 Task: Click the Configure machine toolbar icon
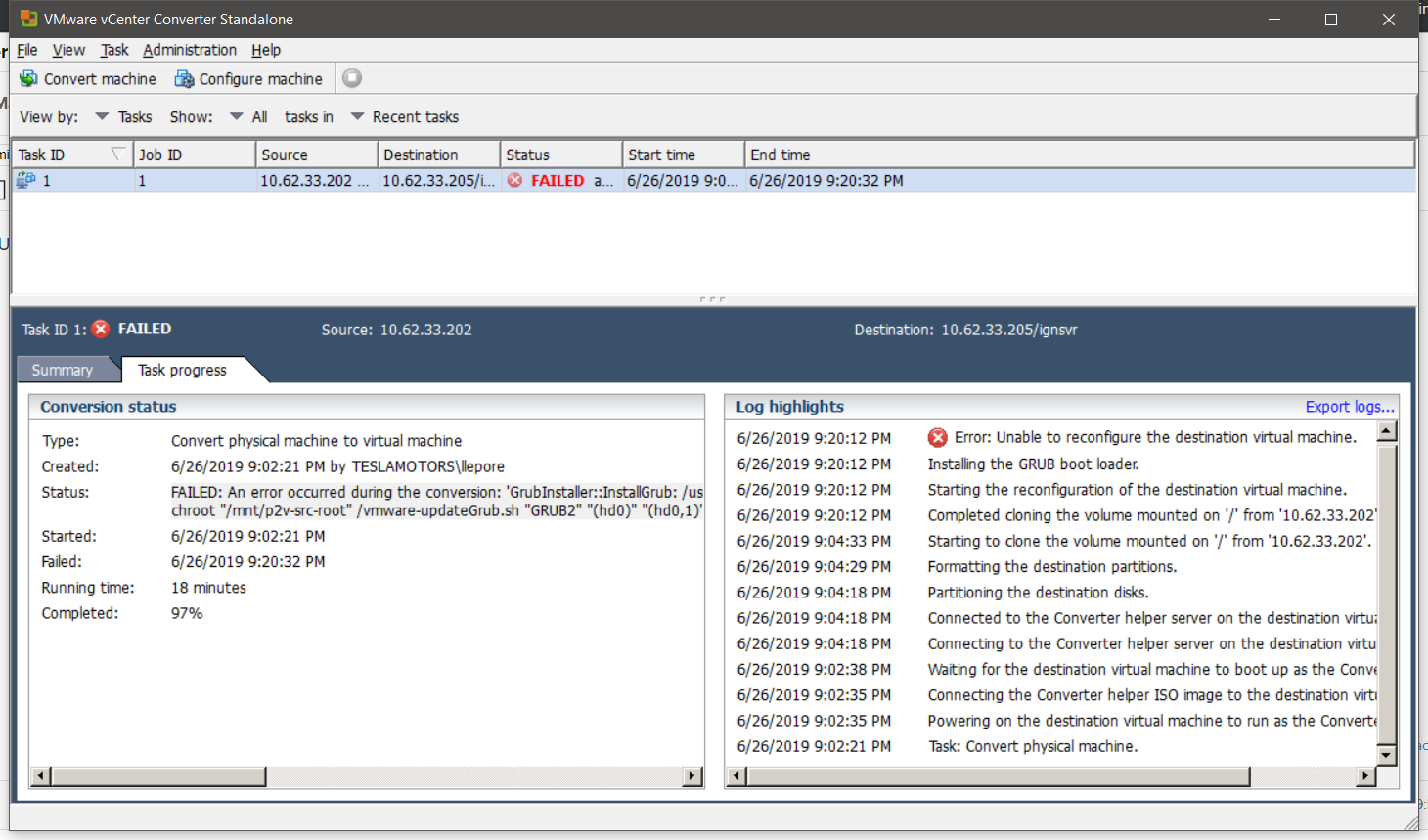(184, 78)
